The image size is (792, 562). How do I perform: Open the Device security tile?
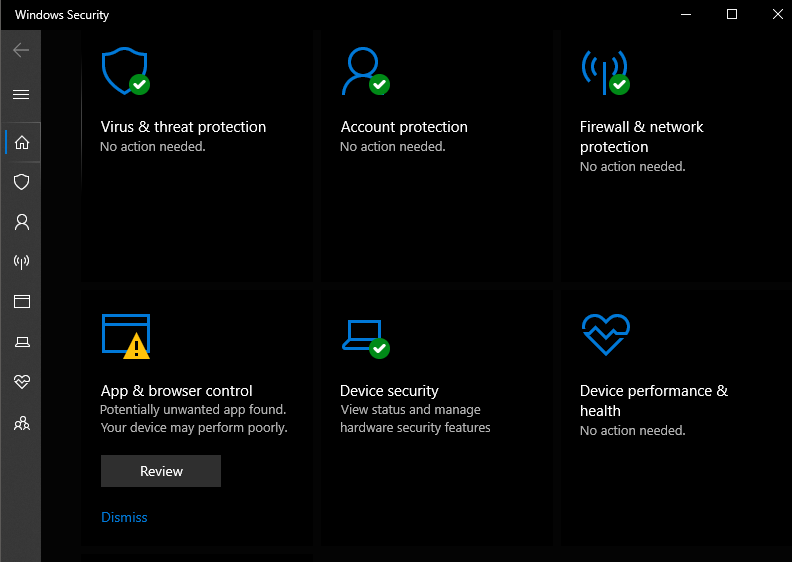[389, 391]
